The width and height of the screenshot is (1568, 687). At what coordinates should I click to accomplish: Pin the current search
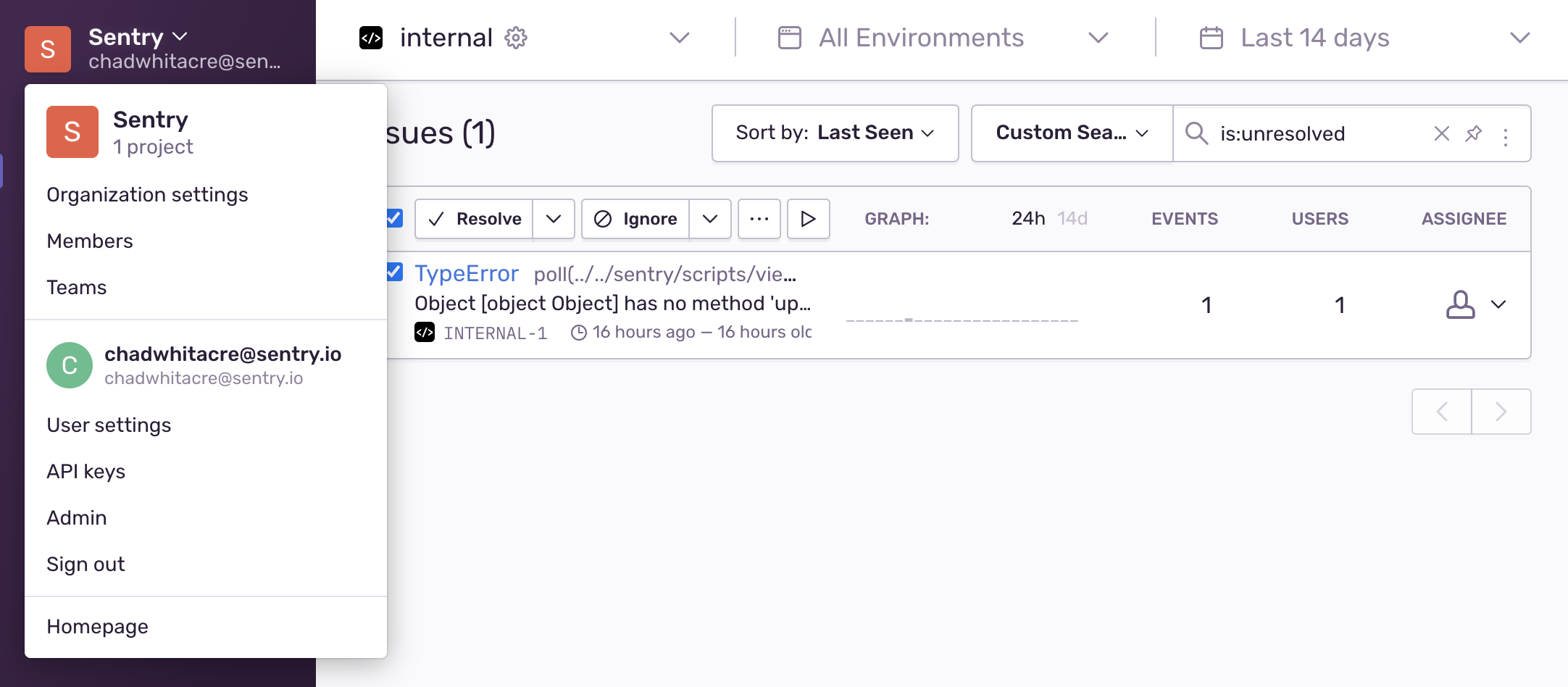coord(1473,133)
